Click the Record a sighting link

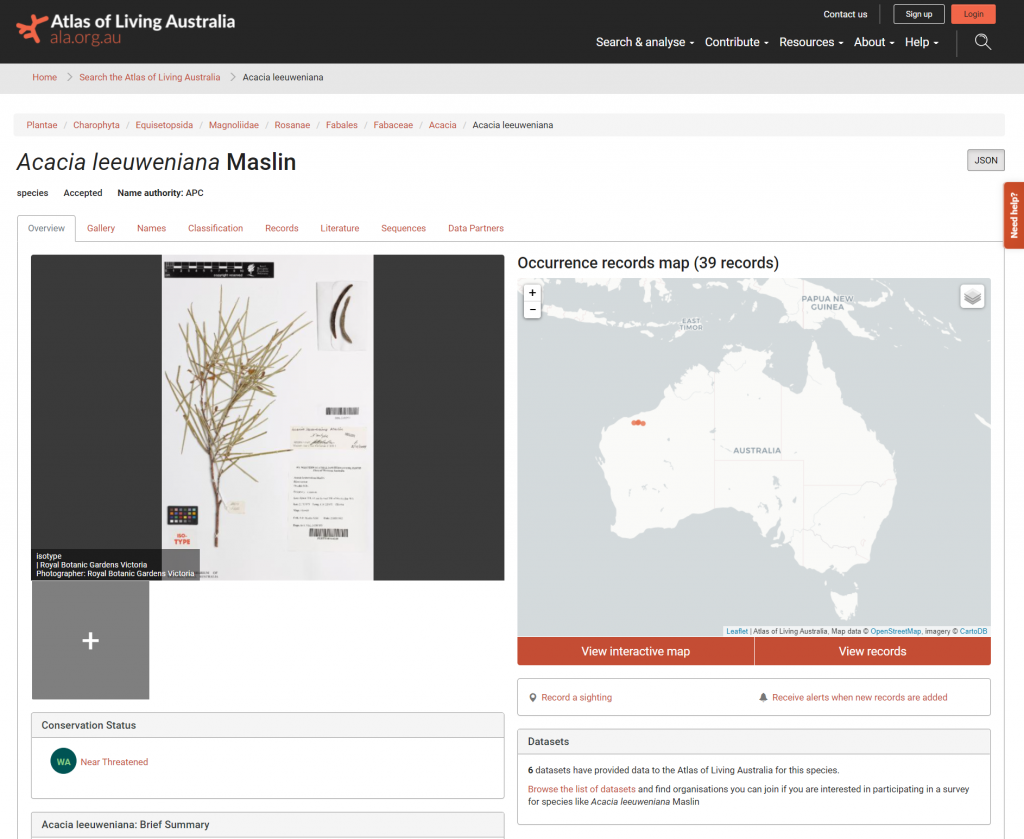[x=576, y=697]
